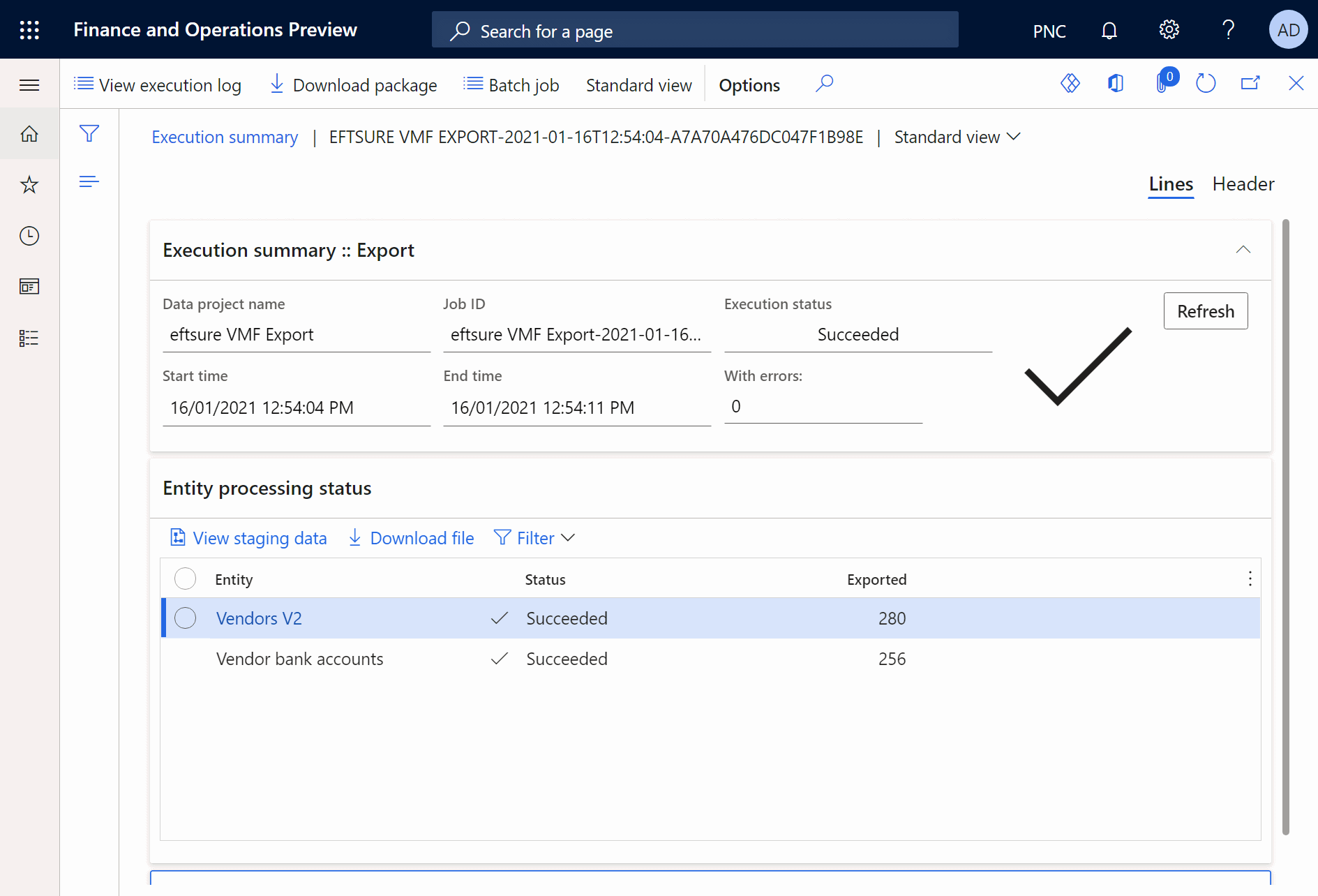Click Exported value 256
Image resolution: width=1318 pixels, height=896 pixels.
click(892, 659)
